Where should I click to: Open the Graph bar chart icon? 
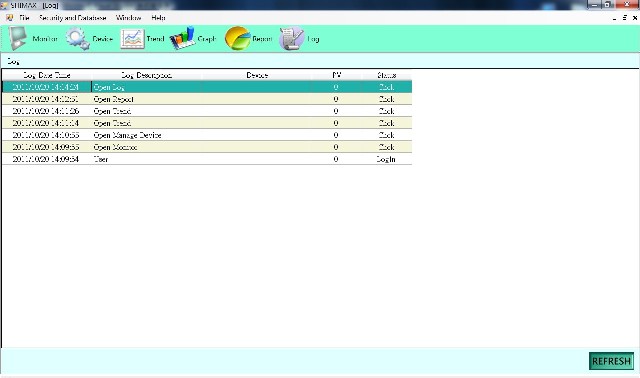(182, 38)
